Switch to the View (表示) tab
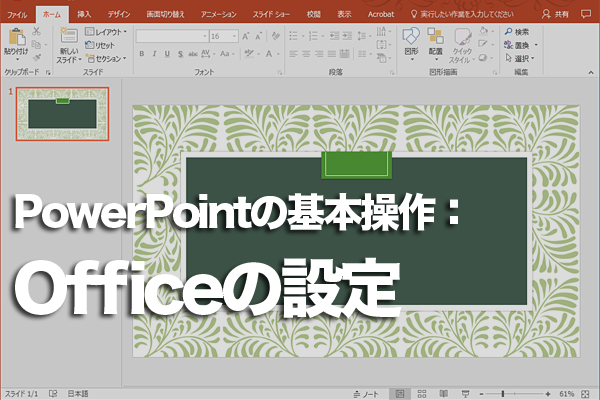600x400 pixels. coord(344,15)
